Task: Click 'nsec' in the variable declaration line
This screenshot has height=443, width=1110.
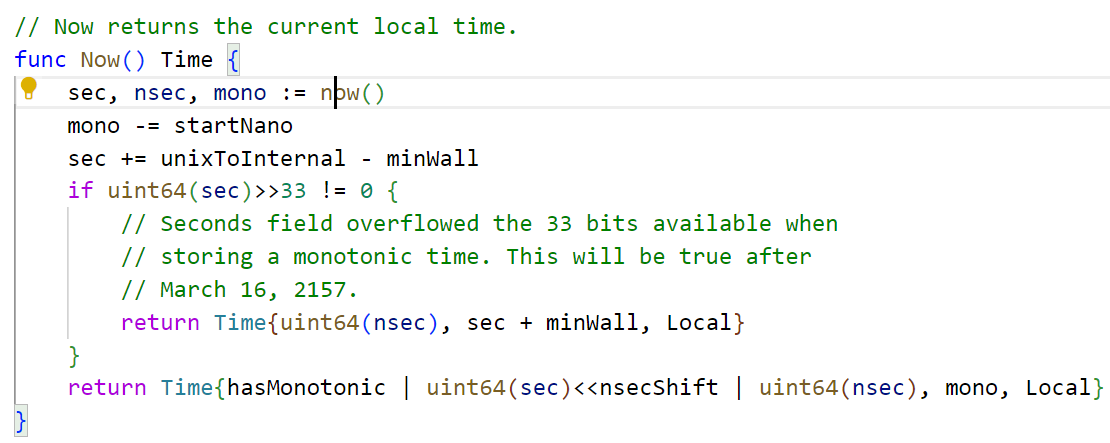Action: pyautogui.click(x=160, y=93)
